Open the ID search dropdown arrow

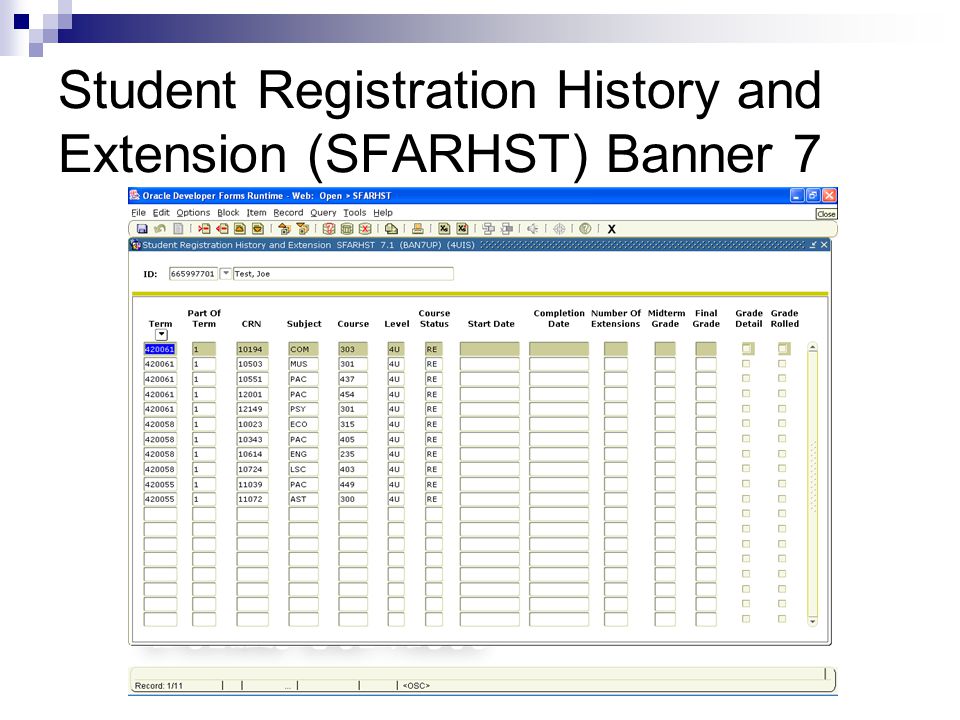pyautogui.click(x=225, y=273)
